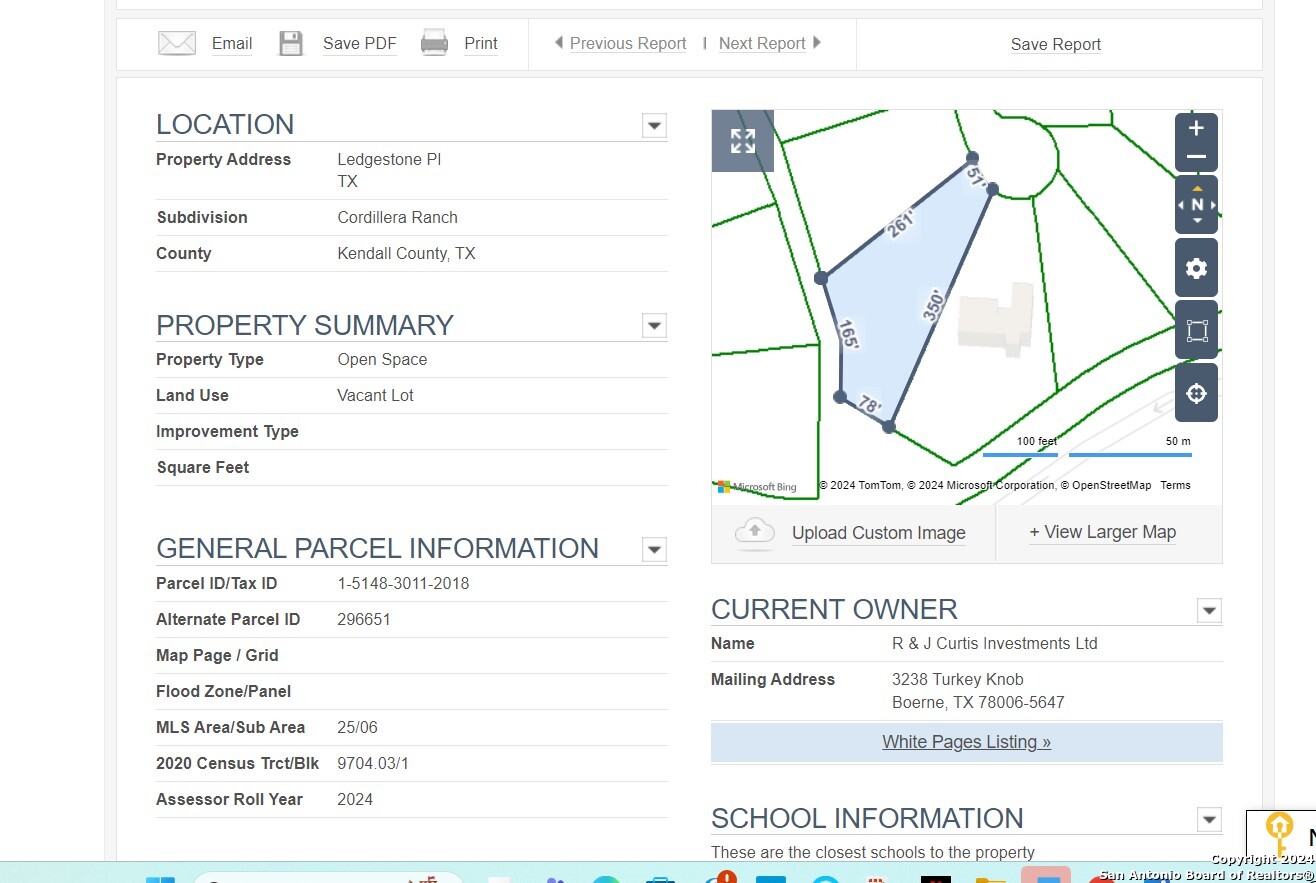Collapse the LOCATION section

point(654,126)
